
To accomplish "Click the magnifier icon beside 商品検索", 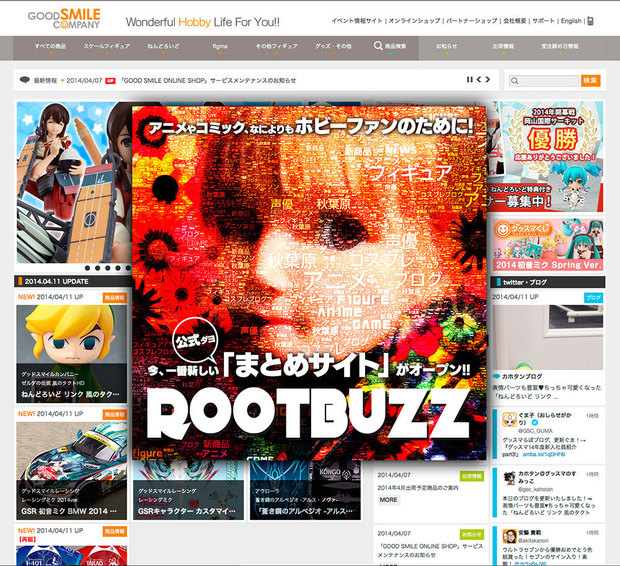I will [379, 46].
